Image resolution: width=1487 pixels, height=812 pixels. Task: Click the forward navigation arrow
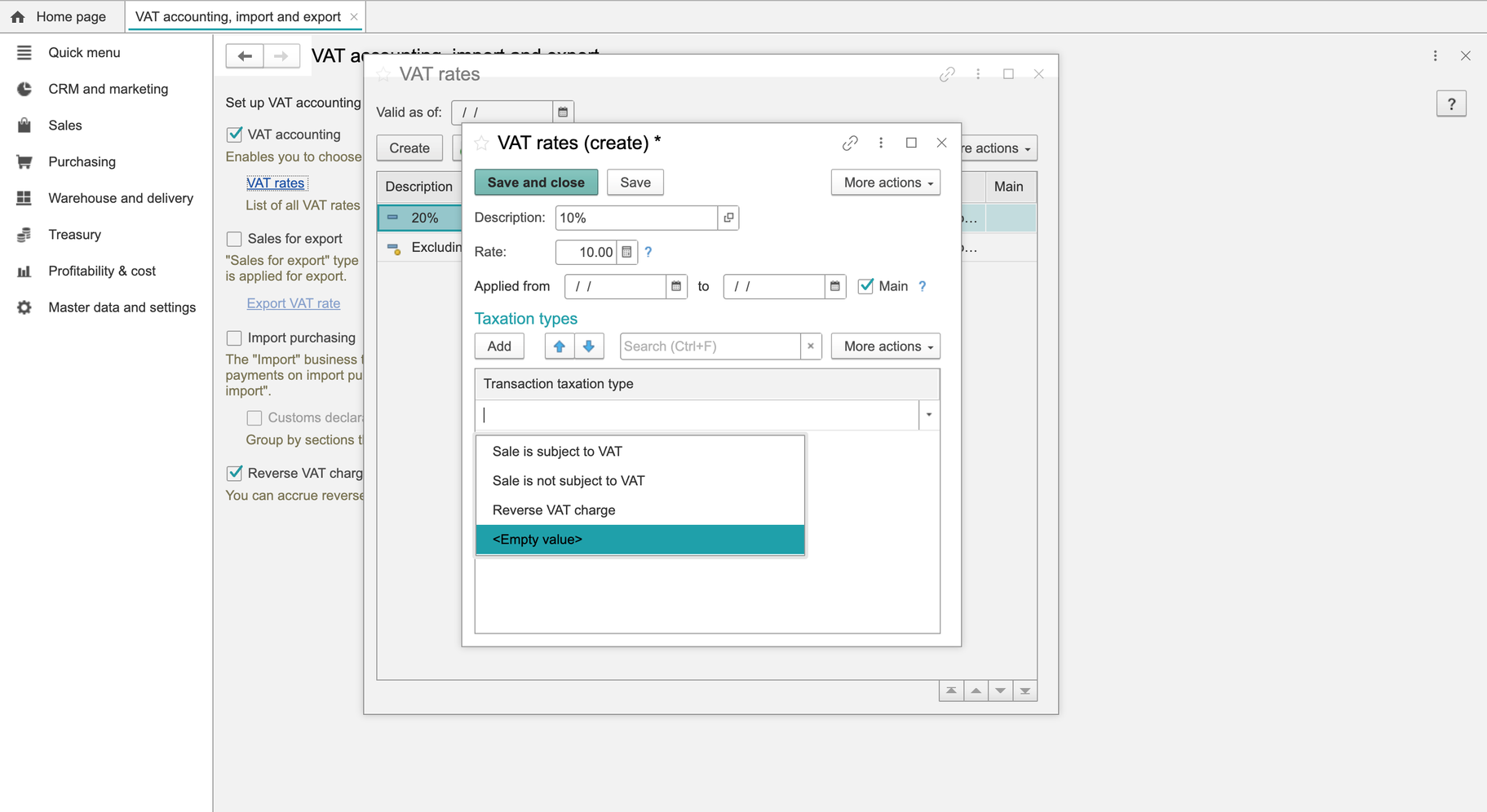(x=281, y=55)
